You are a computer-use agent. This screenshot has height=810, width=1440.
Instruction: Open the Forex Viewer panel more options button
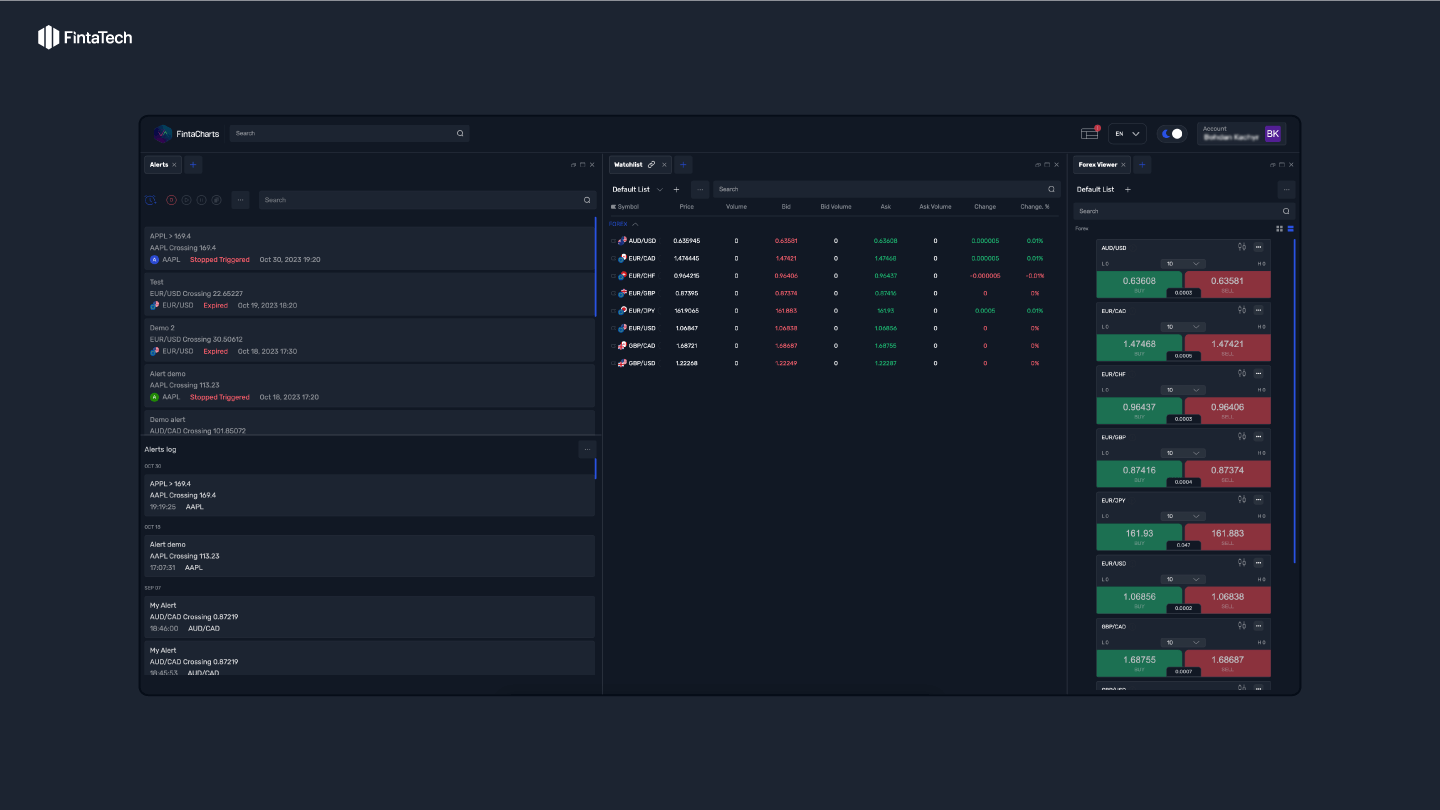(1286, 189)
